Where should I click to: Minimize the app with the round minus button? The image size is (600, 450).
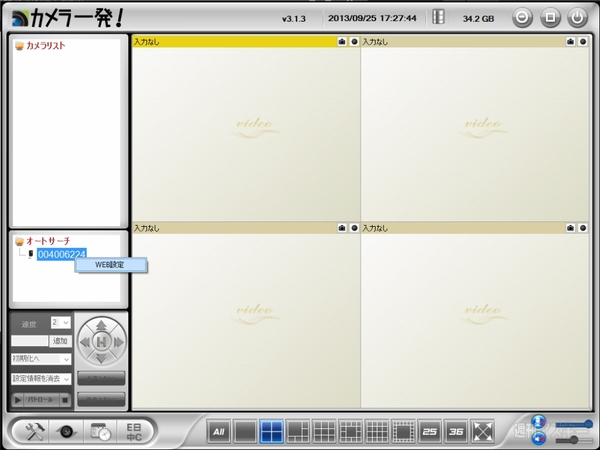pyautogui.click(x=522, y=18)
